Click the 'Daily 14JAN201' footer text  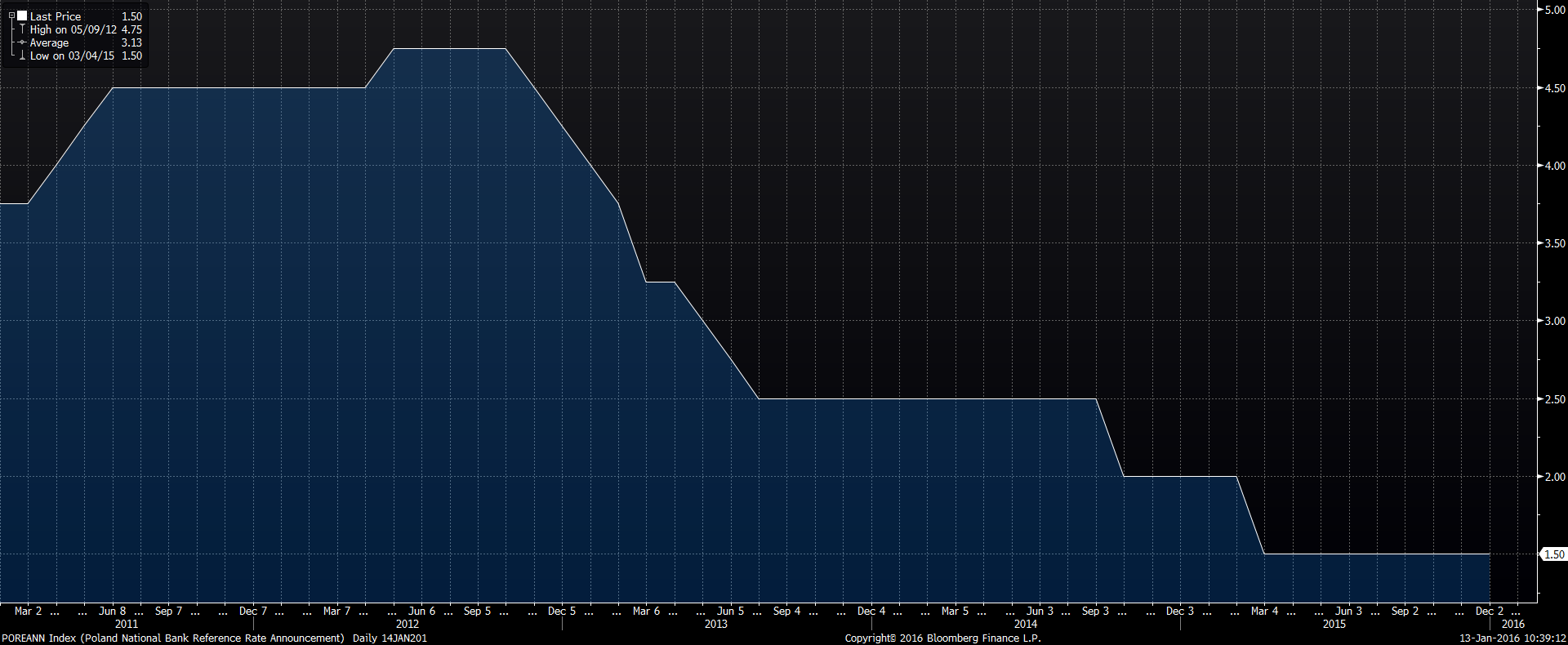coord(390,638)
